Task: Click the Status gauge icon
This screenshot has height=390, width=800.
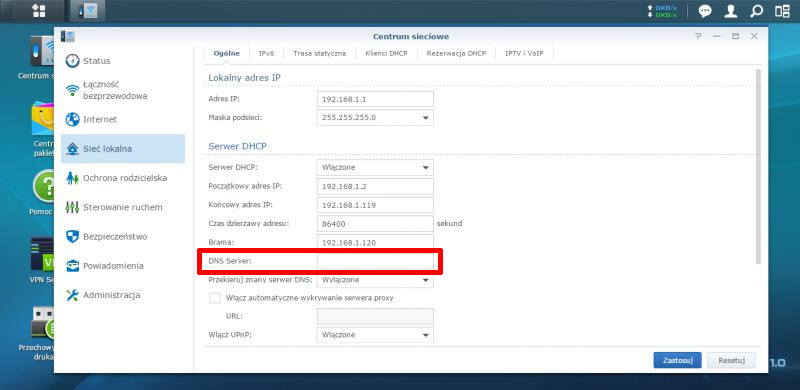Action: pyautogui.click(x=73, y=61)
